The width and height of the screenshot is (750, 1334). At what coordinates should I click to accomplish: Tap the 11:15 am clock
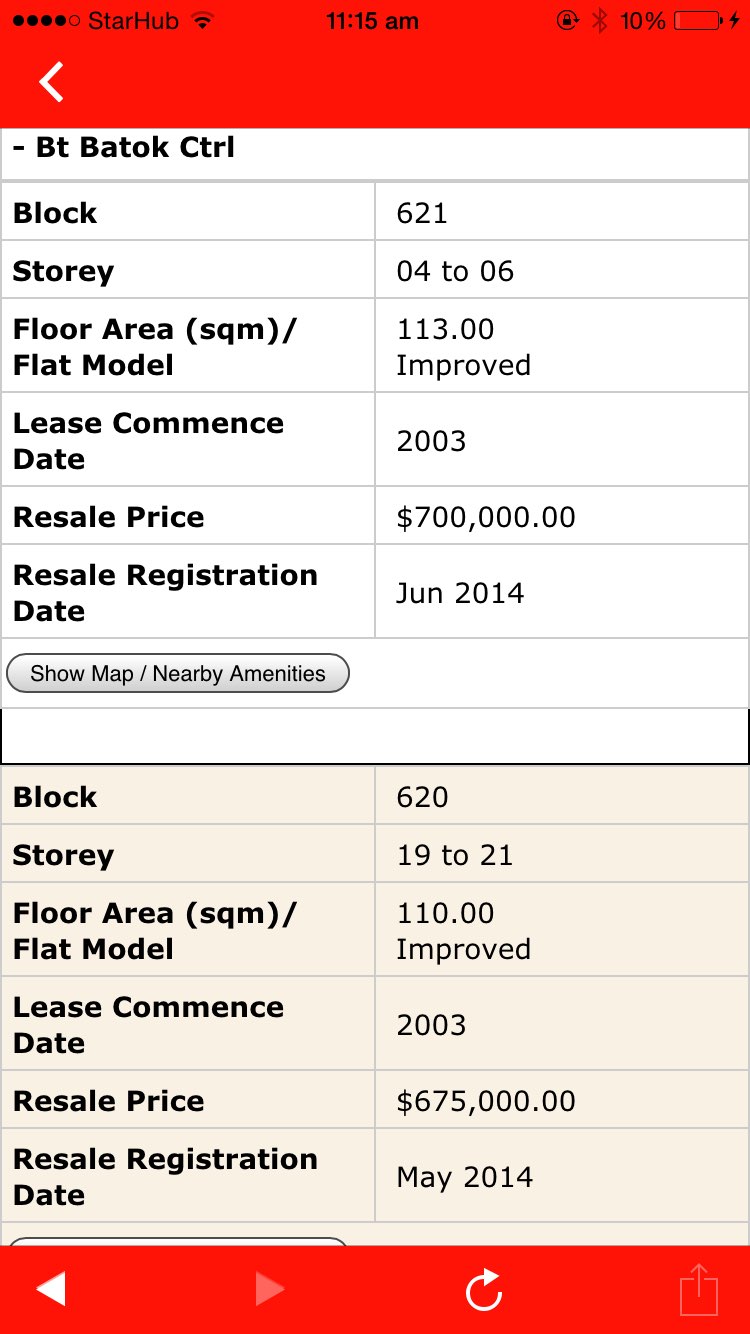(372, 21)
